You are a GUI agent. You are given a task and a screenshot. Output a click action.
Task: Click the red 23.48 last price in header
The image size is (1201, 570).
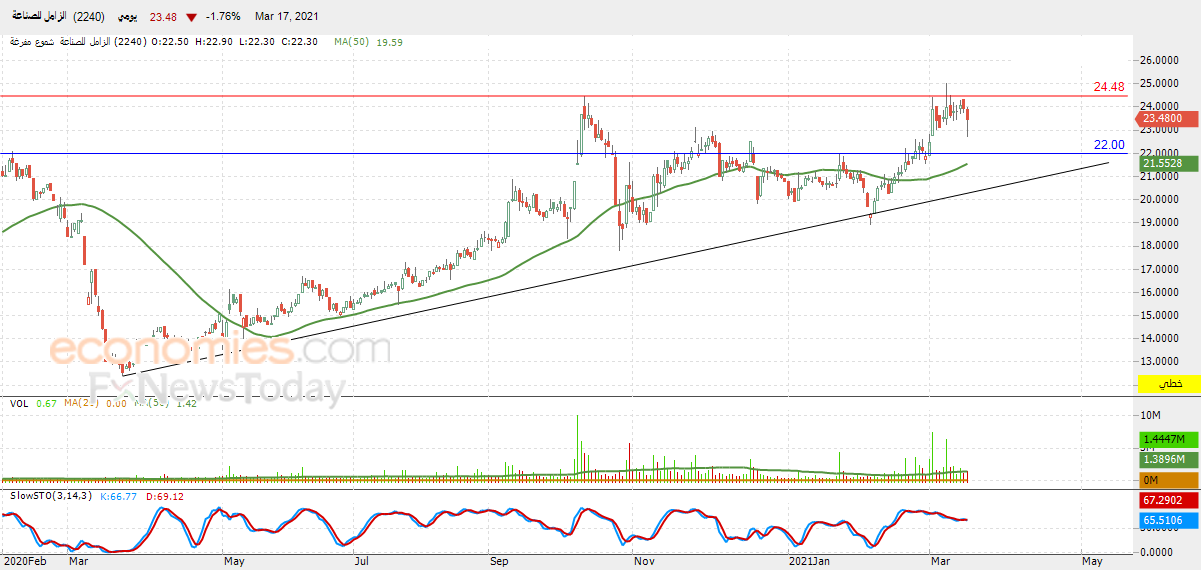[x=165, y=17]
